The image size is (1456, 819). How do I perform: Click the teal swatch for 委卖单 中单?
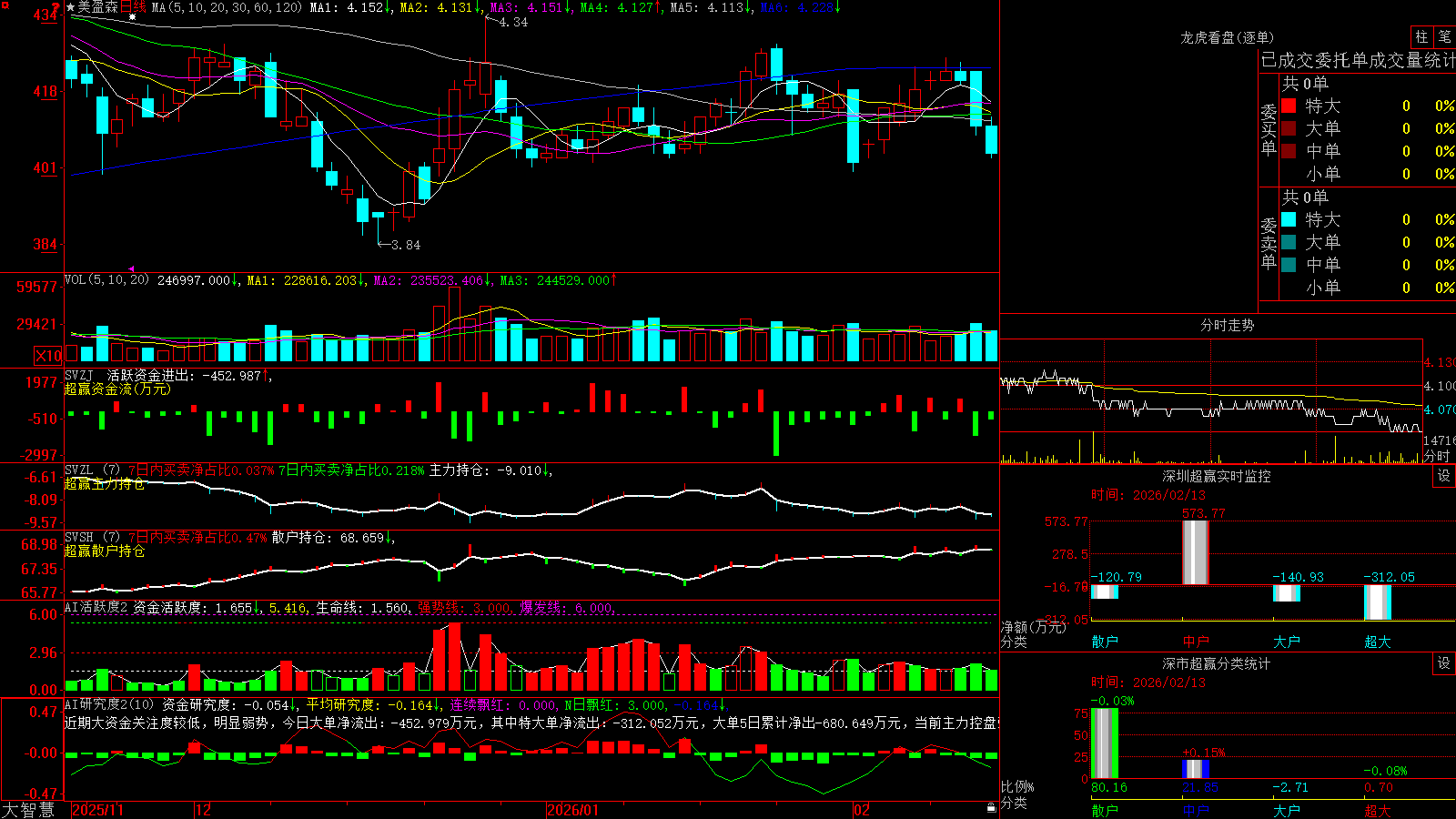pyautogui.click(x=1289, y=265)
